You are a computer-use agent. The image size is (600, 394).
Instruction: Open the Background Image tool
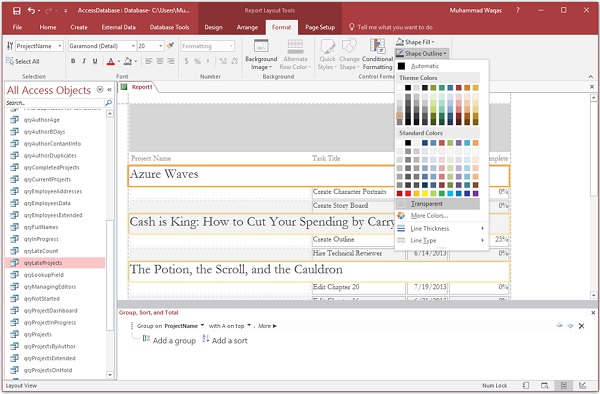[x=261, y=54]
